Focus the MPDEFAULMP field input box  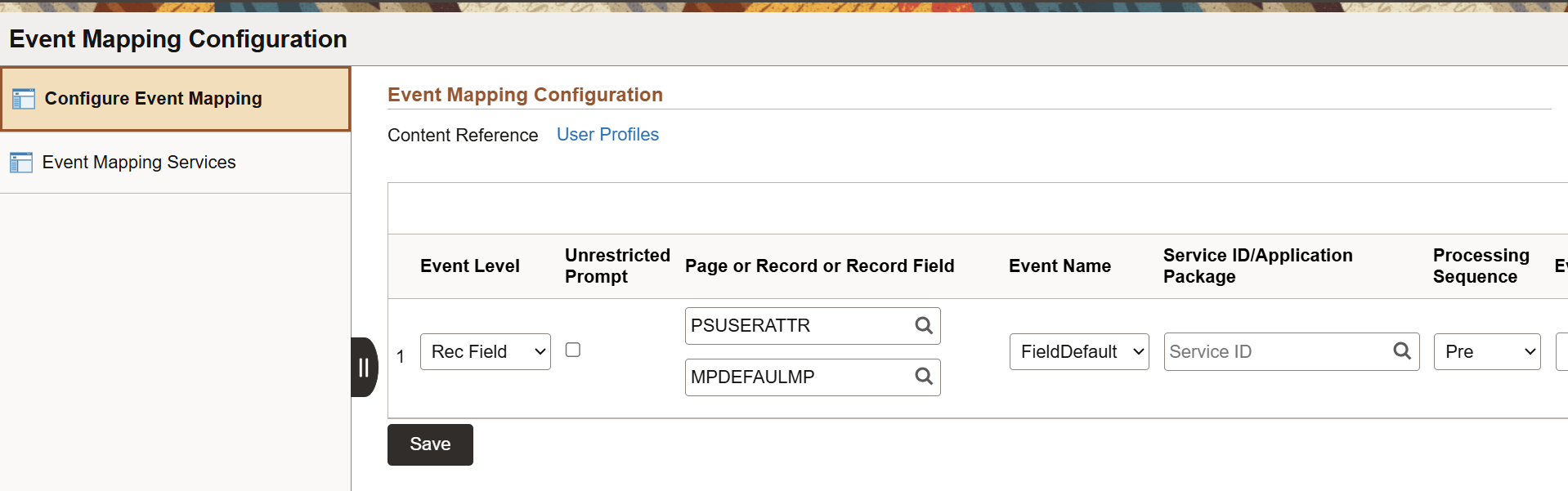click(x=797, y=377)
